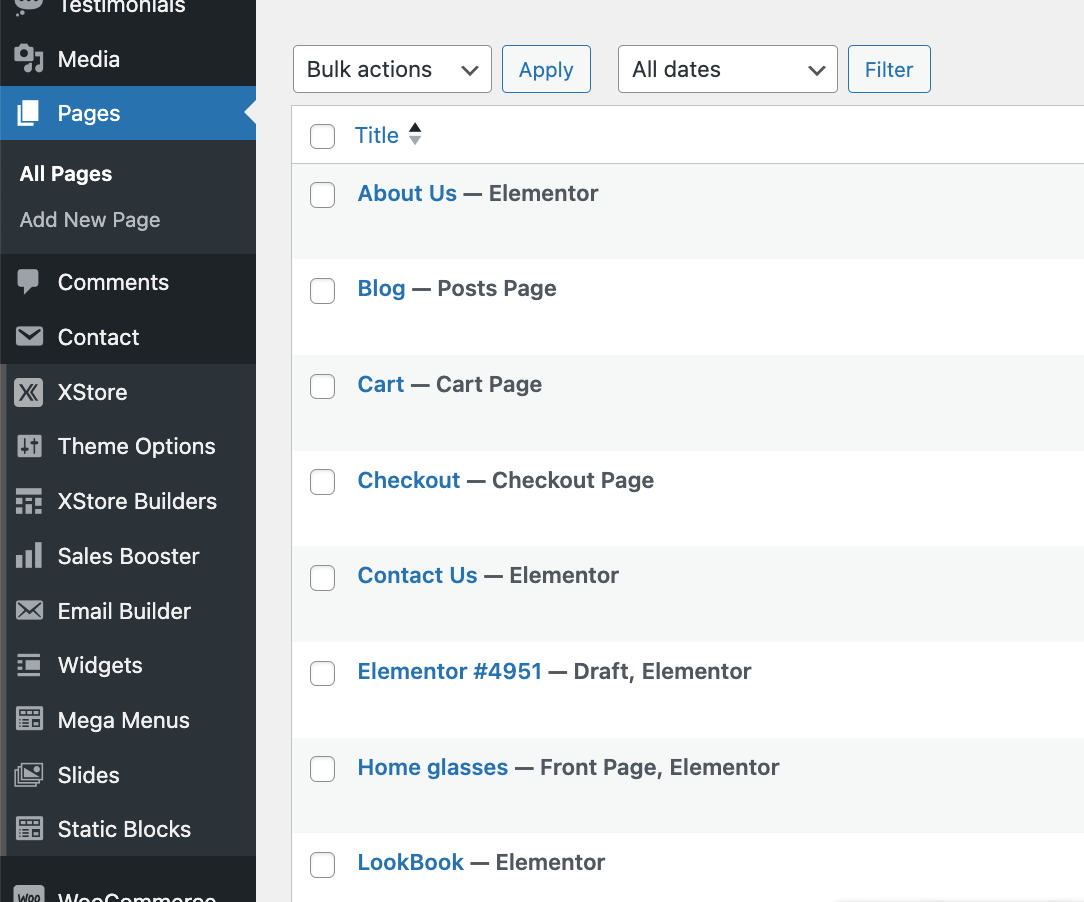This screenshot has width=1084, height=902.
Task: Check the Blog page checkbox
Action: [322, 290]
